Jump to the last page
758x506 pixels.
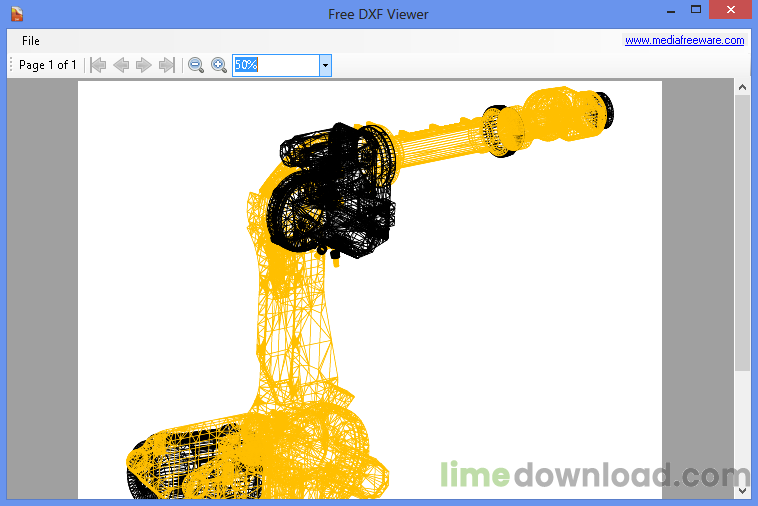(167, 65)
